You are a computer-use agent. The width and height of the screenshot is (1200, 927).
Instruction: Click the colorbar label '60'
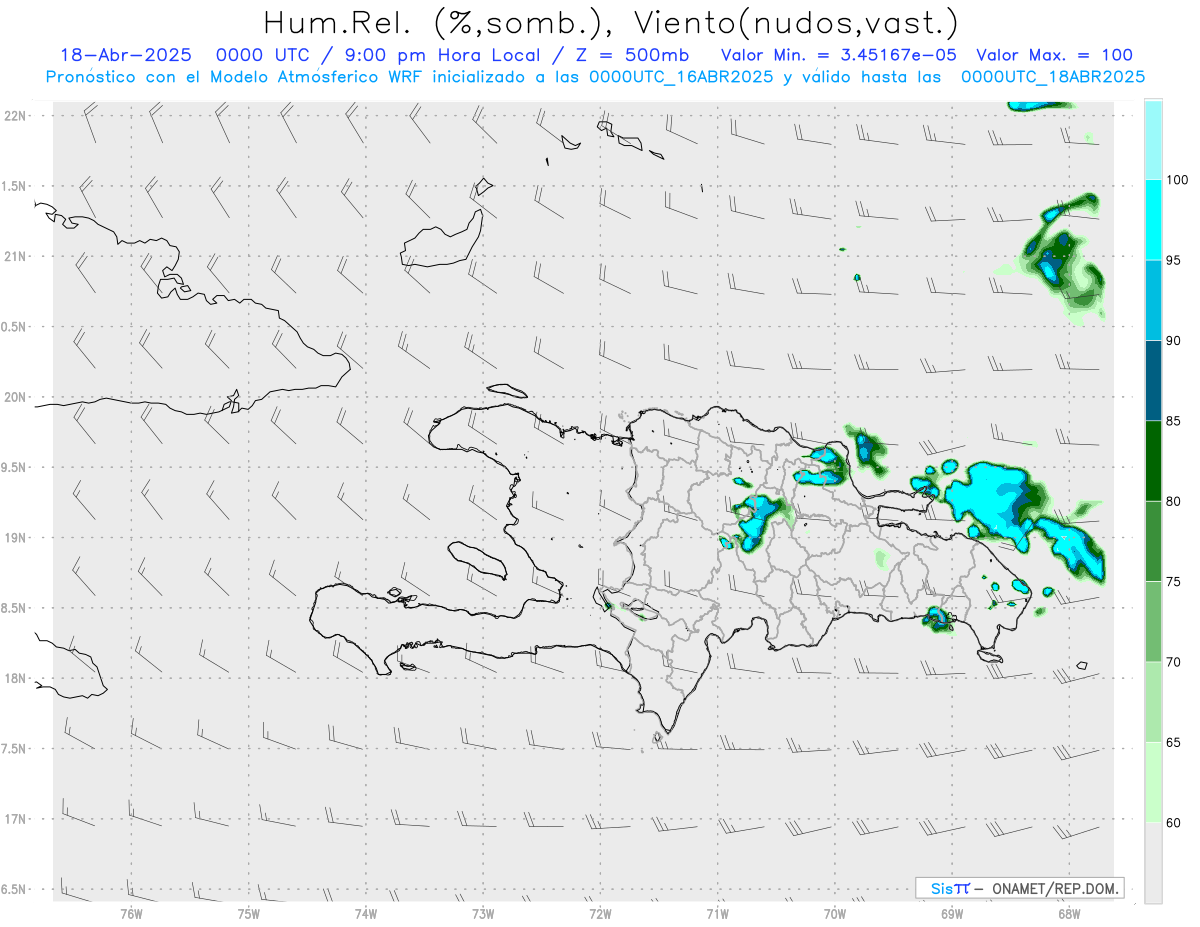pos(1174,822)
